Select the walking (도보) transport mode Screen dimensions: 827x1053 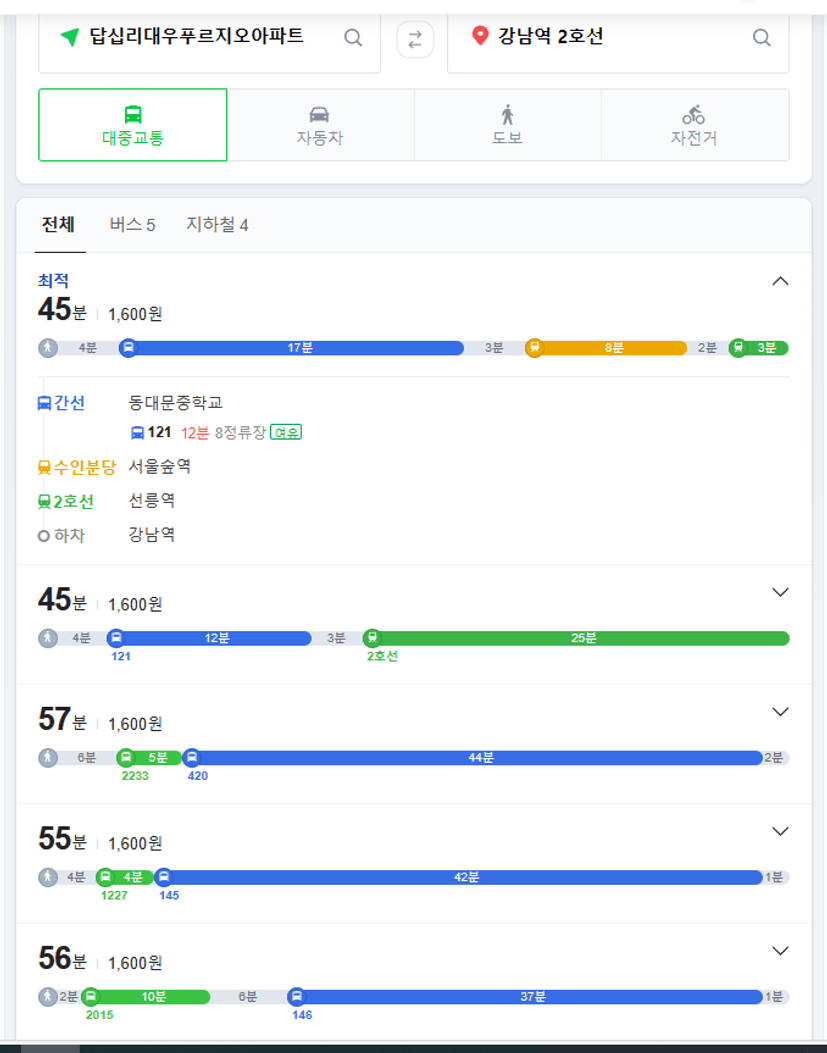pyautogui.click(x=507, y=125)
